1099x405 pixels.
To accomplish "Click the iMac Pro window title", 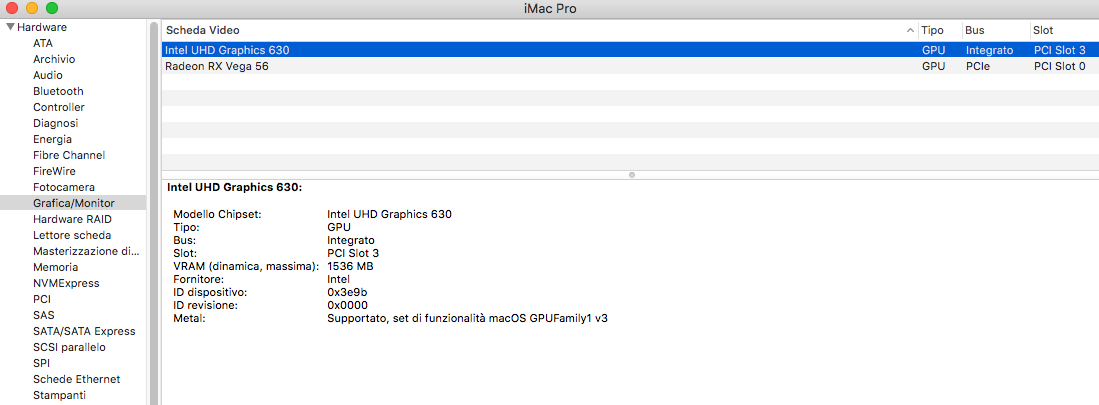I will pos(550,9).
